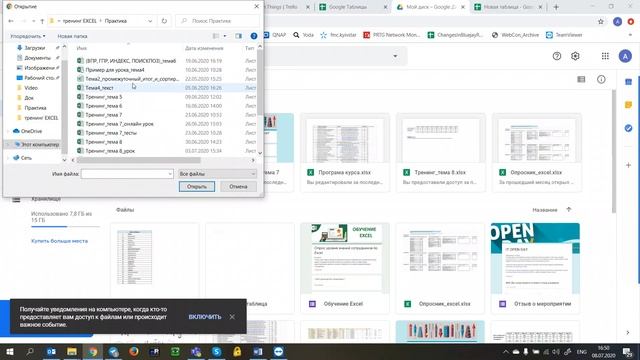Open Drive search options dropdown
This screenshot has width=640, height=360.
click(x=395, y=56)
